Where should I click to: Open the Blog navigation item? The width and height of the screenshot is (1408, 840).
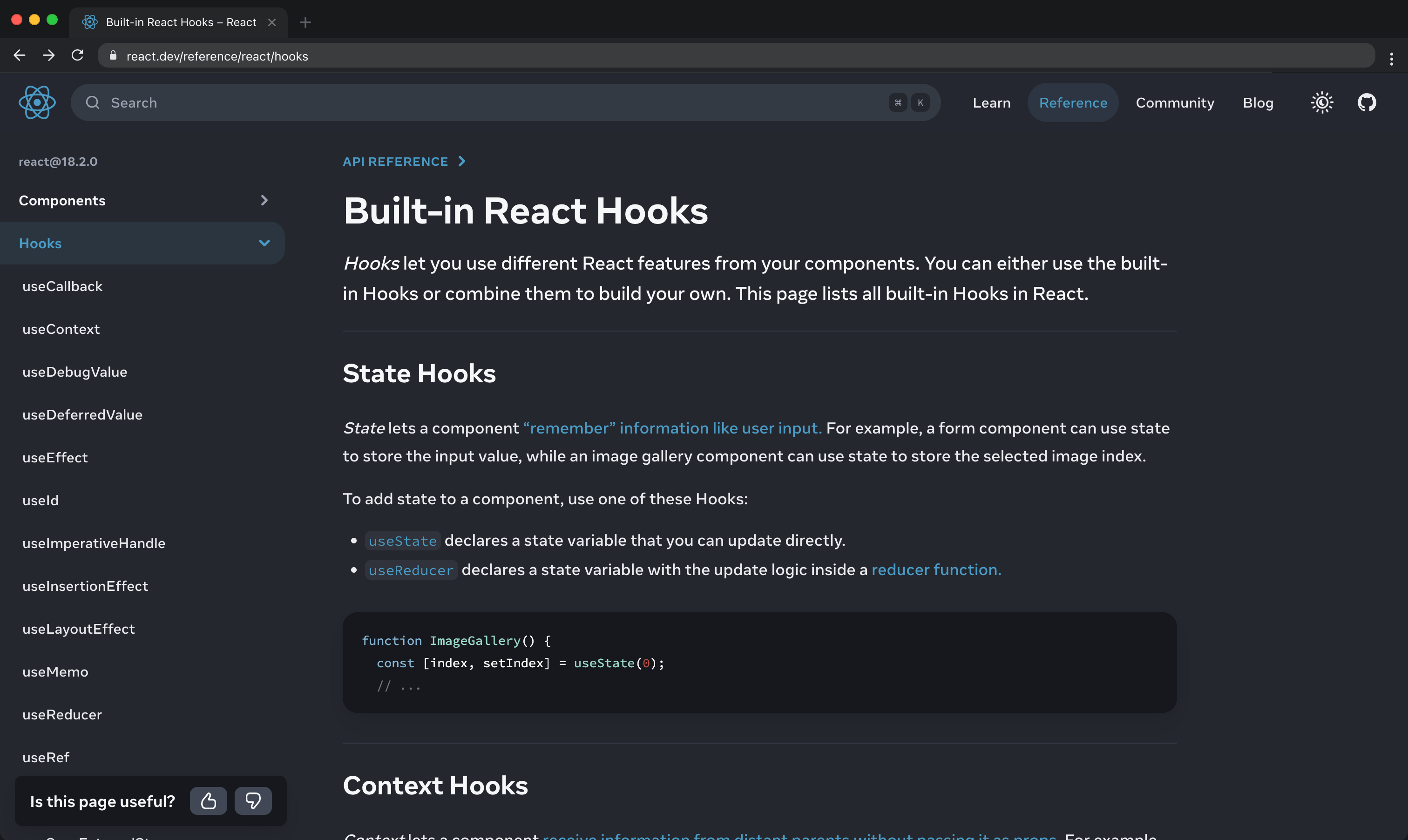click(x=1258, y=102)
